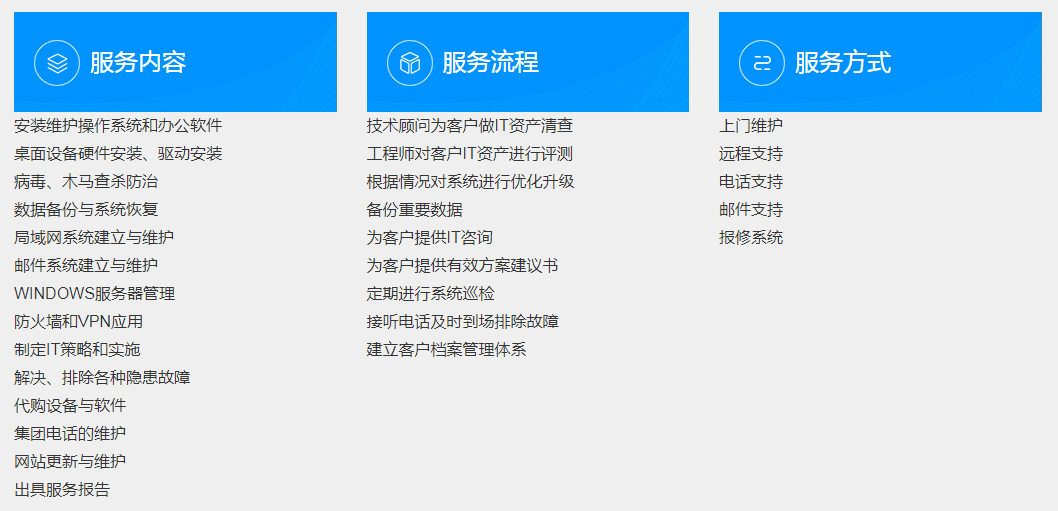Open 网站更新与维护 entry
1058x511 pixels.
point(70,462)
